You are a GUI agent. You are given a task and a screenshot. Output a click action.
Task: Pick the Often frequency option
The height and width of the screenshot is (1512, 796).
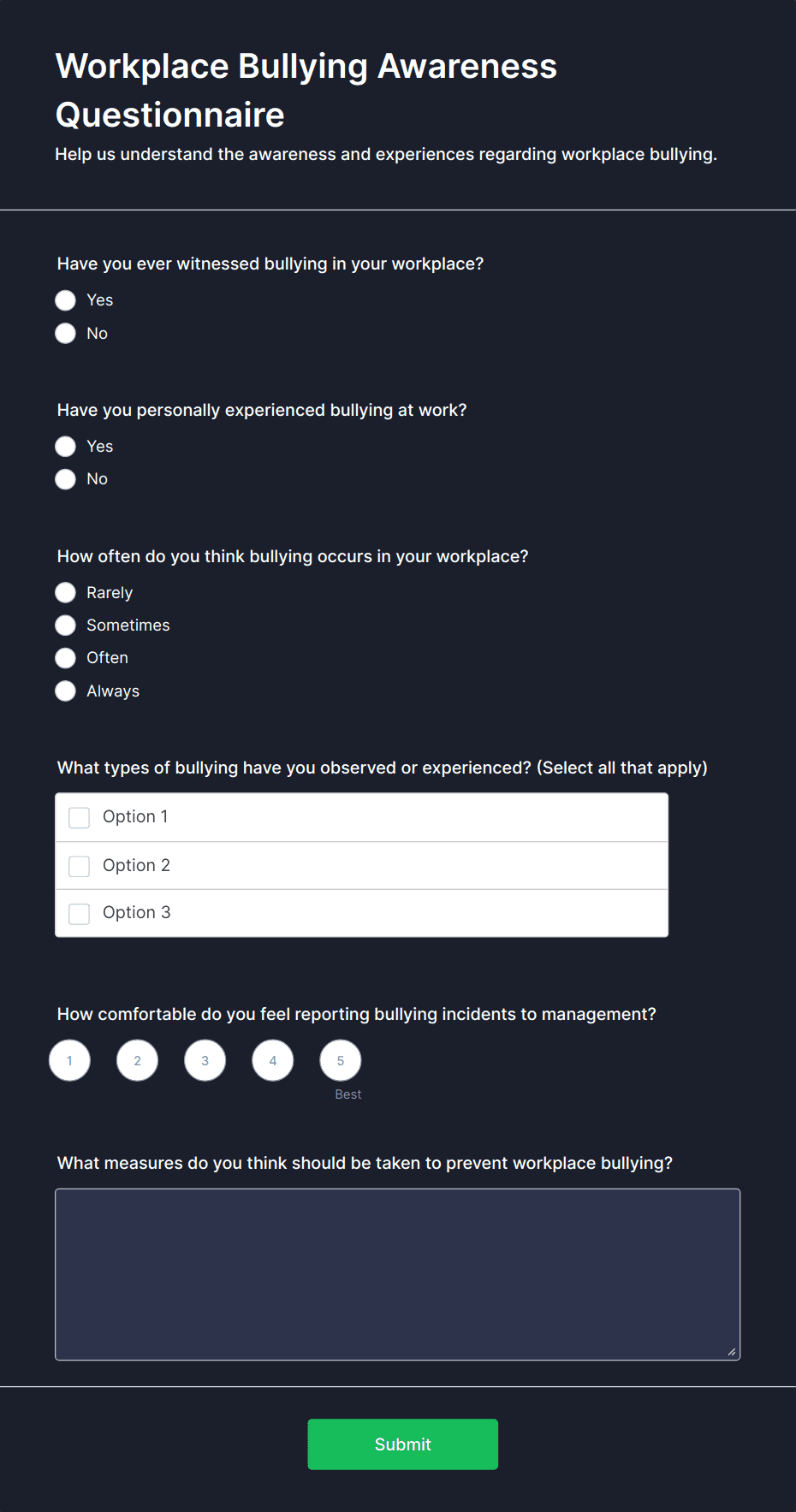[x=66, y=658]
